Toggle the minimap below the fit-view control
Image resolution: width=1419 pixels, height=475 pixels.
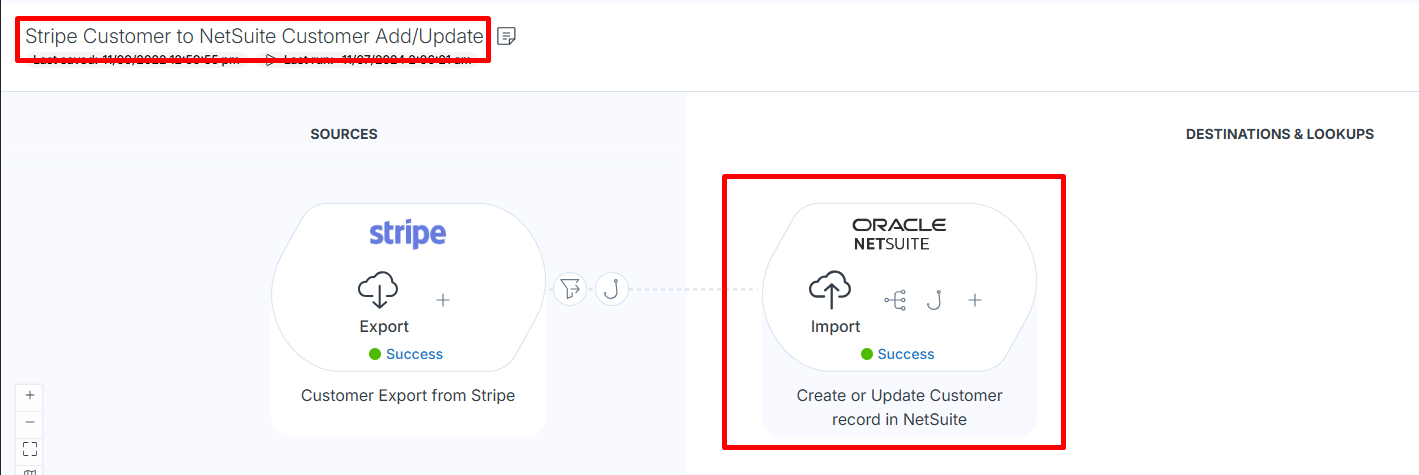click(x=30, y=471)
